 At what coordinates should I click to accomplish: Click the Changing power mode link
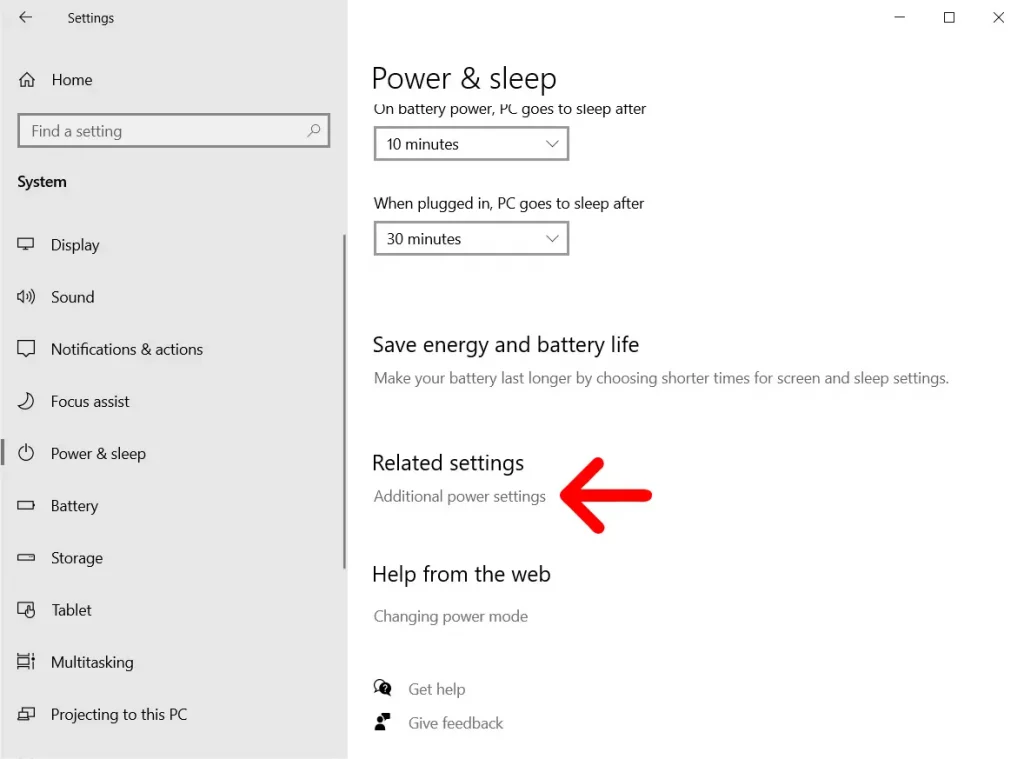(450, 616)
